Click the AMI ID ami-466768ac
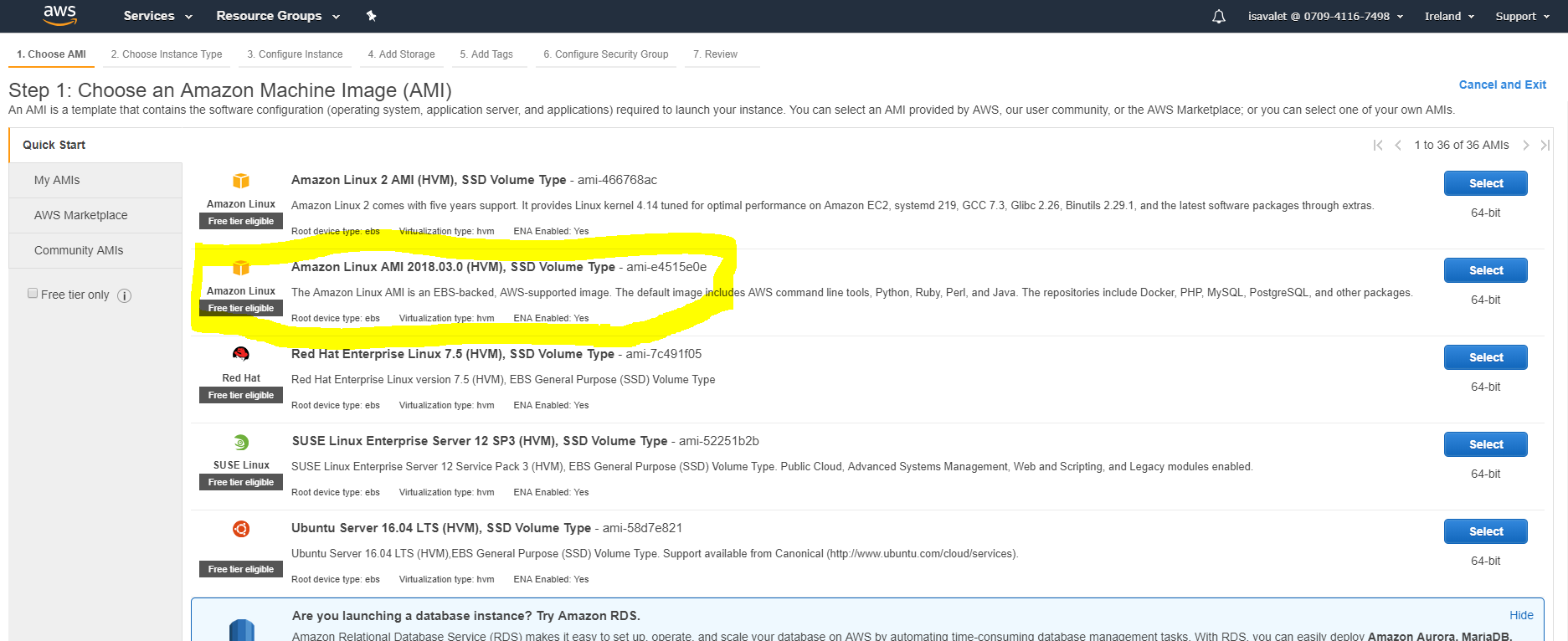This screenshot has width=1568, height=641. pos(617,180)
